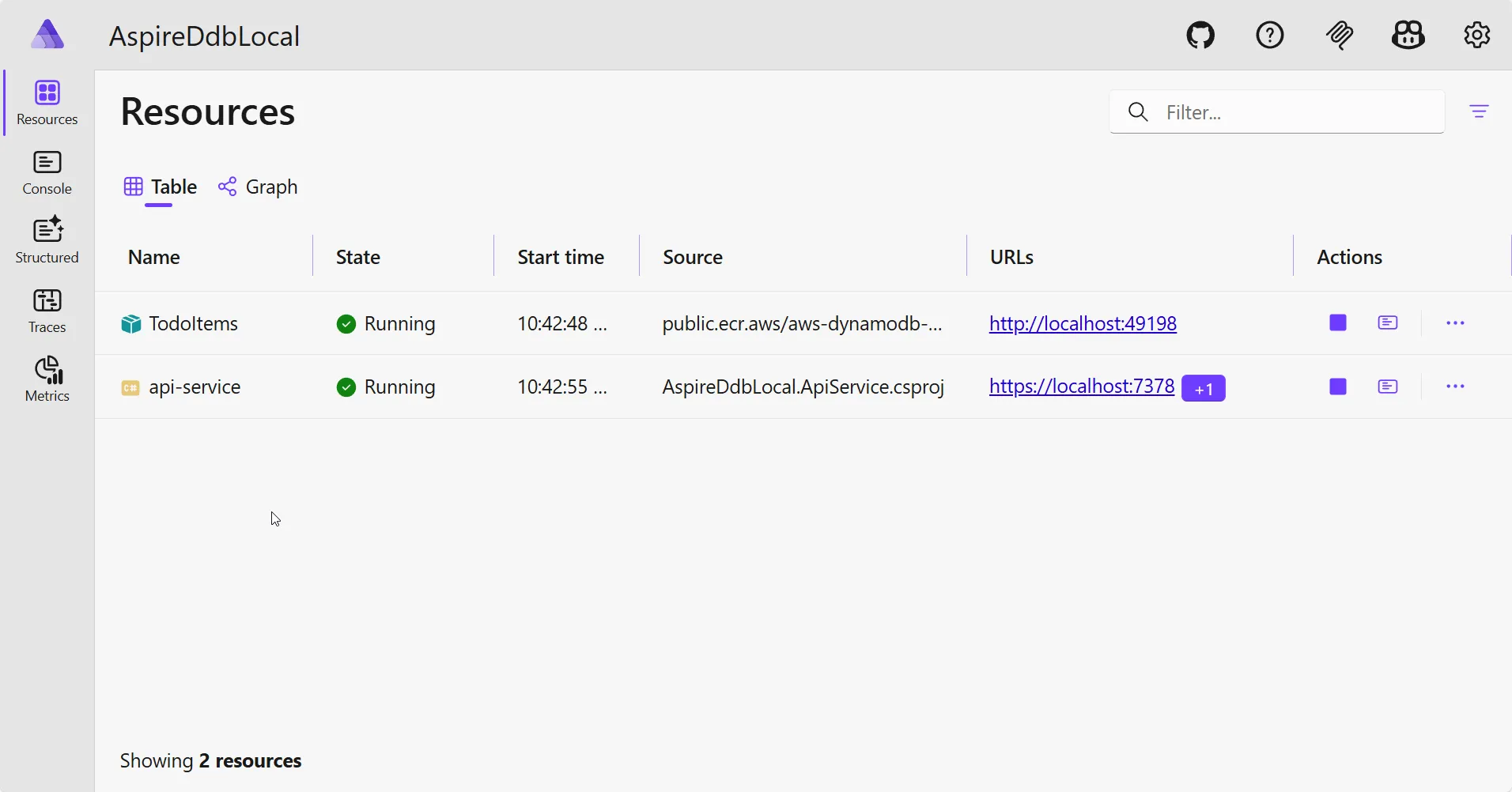The width and height of the screenshot is (1512, 792).
Task: Open http://localhost:49198 link
Action: [x=1083, y=323]
